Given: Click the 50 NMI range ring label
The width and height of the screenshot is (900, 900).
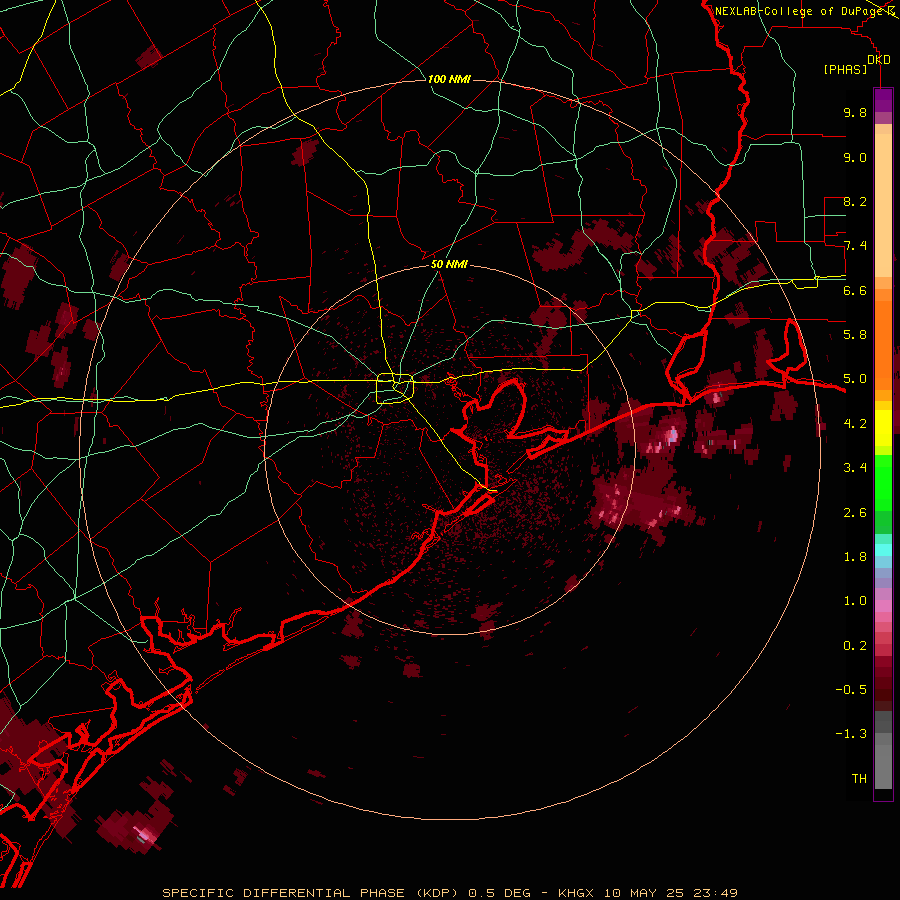Looking at the screenshot, I should pos(449,264).
